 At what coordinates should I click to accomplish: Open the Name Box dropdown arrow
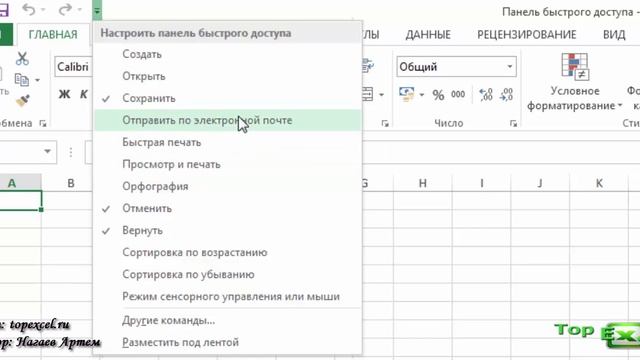tap(47, 151)
